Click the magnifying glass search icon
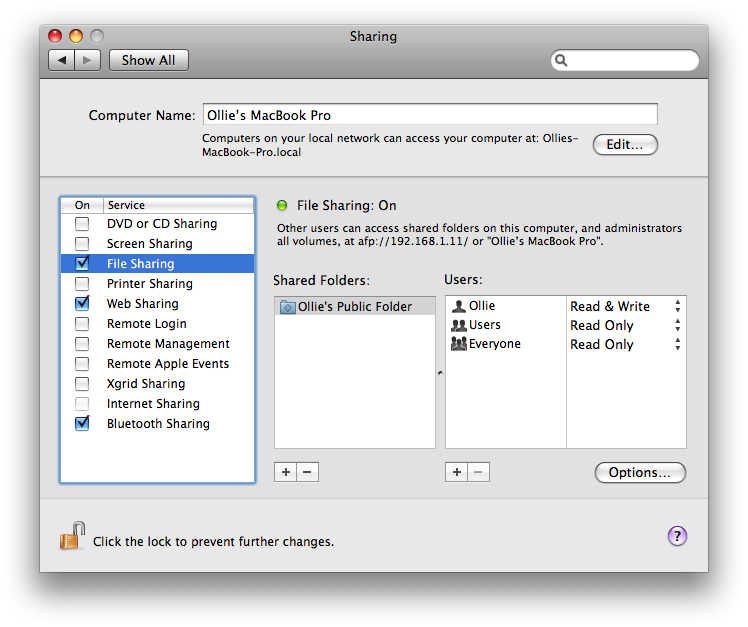Viewport: 748px width, 627px height. pyautogui.click(x=561, y=61)
